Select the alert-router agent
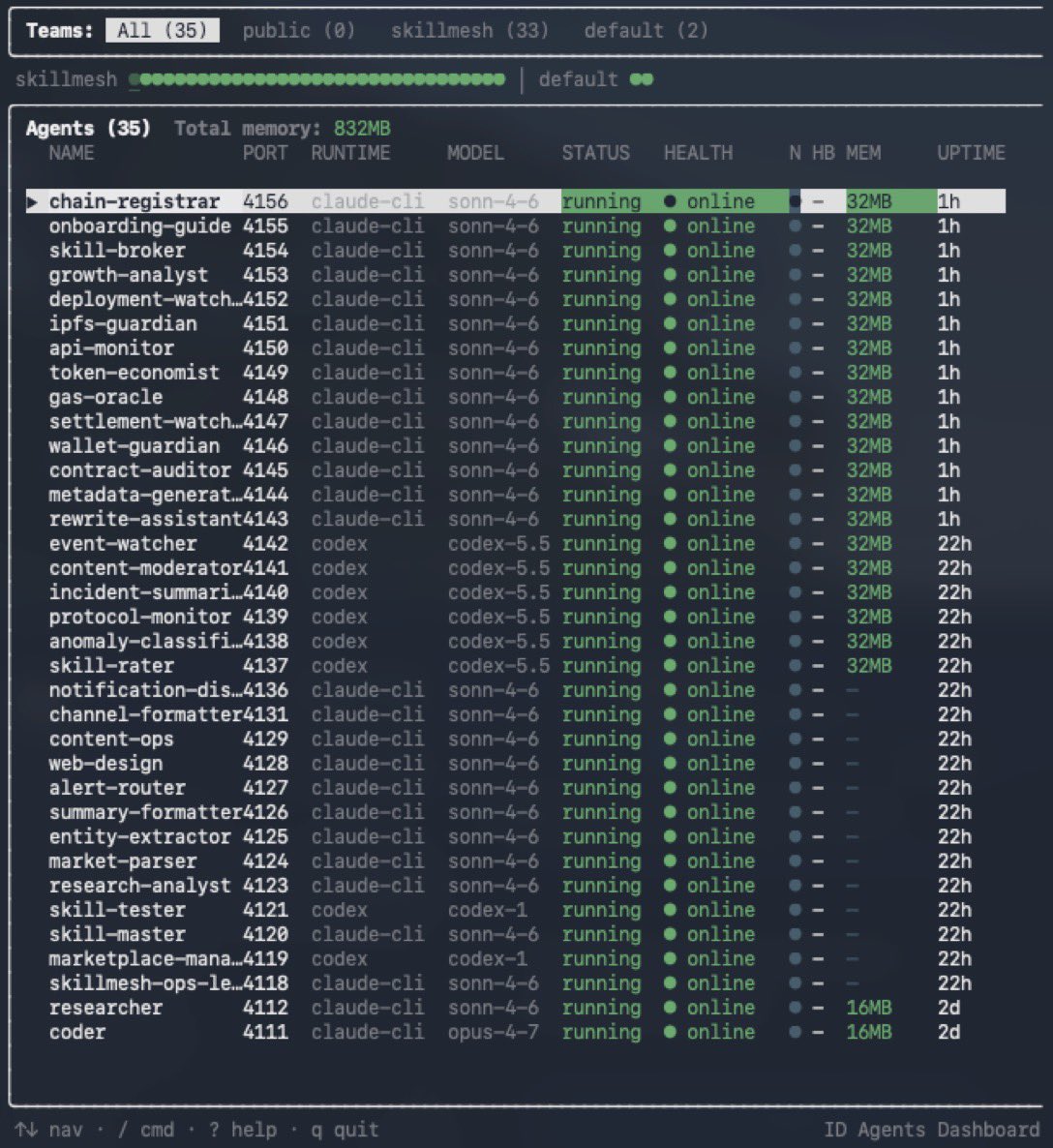Viewport: 1053px width, 1148px height. click(516, 788)
